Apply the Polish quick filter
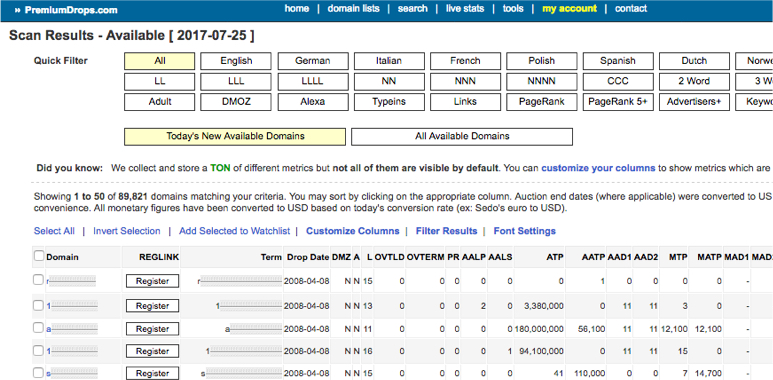This screenshot has width=773, height=380. (x=541, y=61)
